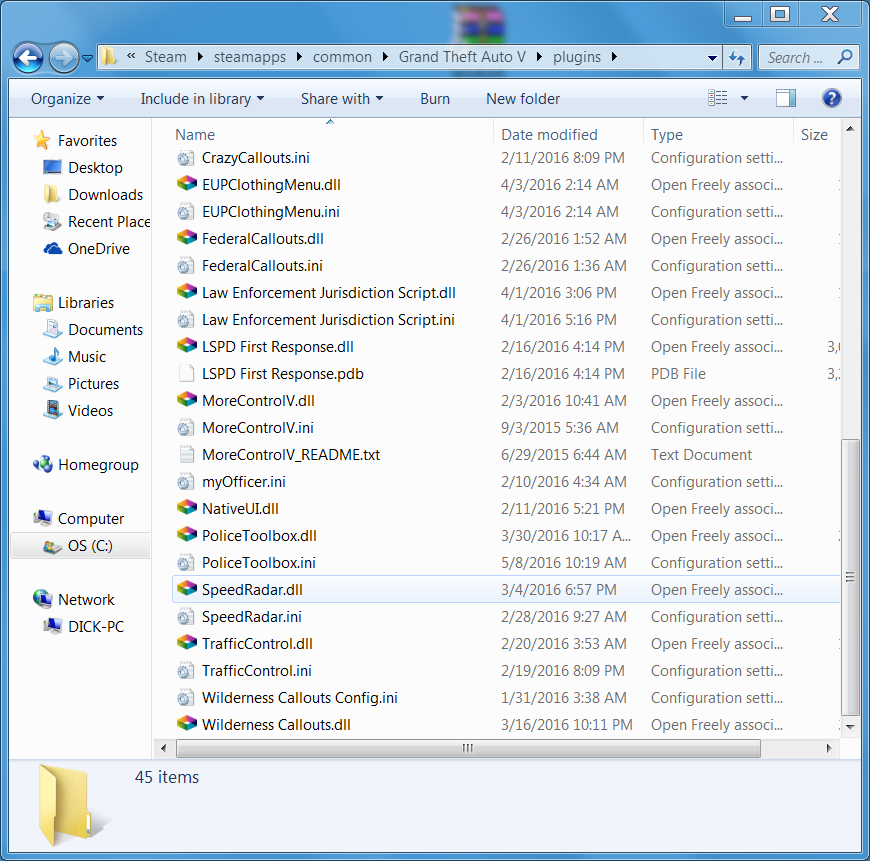Open the Organize menu

tap(67, 99)
